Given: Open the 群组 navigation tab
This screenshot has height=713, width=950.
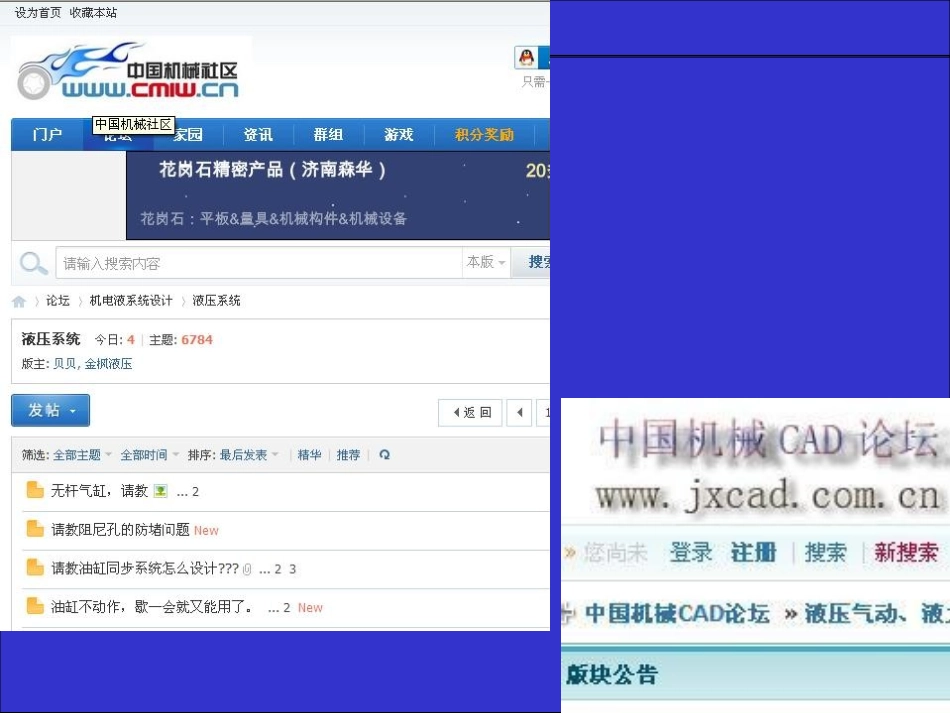Looking at the screenshot, I should (x=328, y=134).
